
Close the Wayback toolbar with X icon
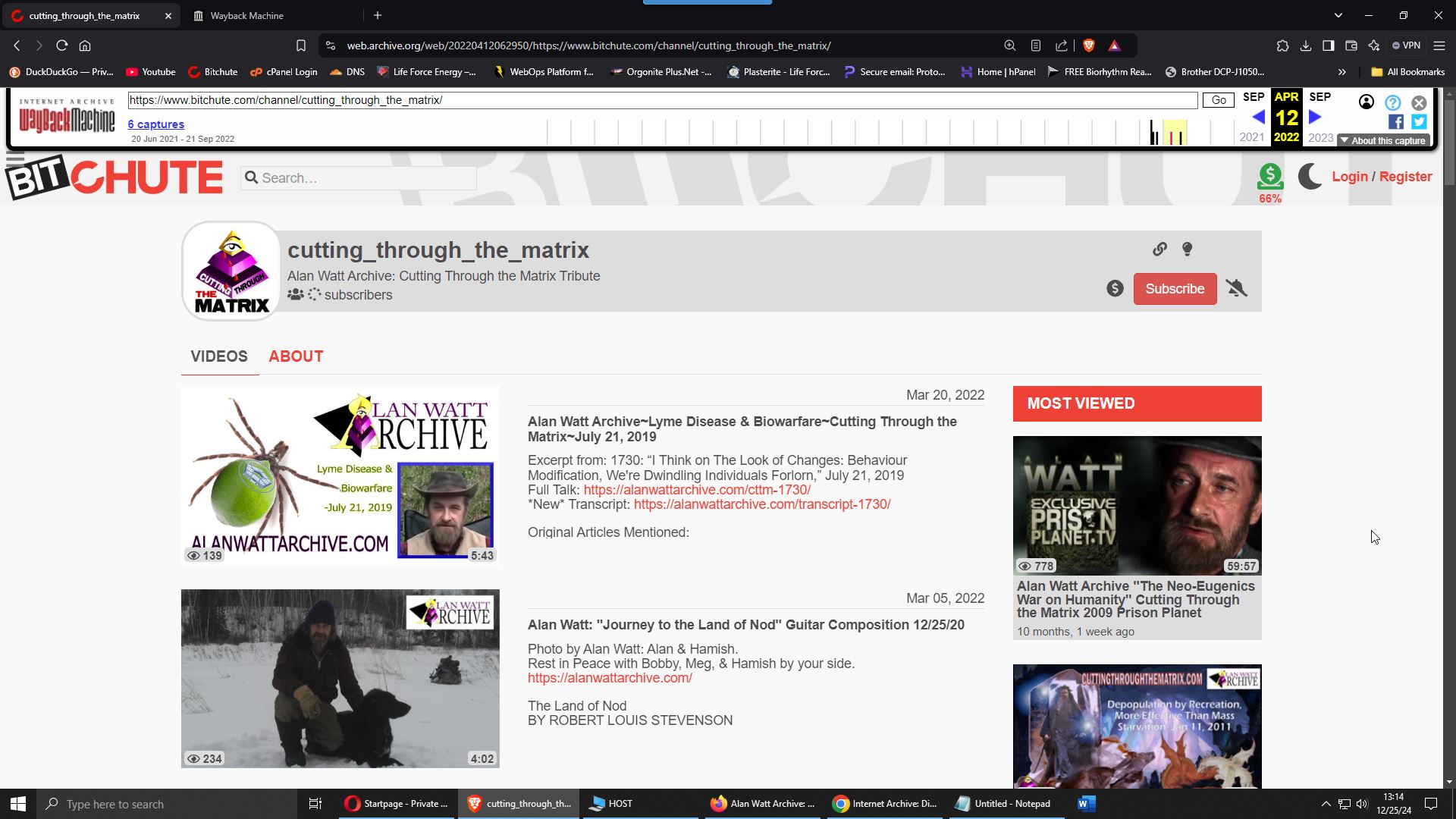coord(1419,102)
